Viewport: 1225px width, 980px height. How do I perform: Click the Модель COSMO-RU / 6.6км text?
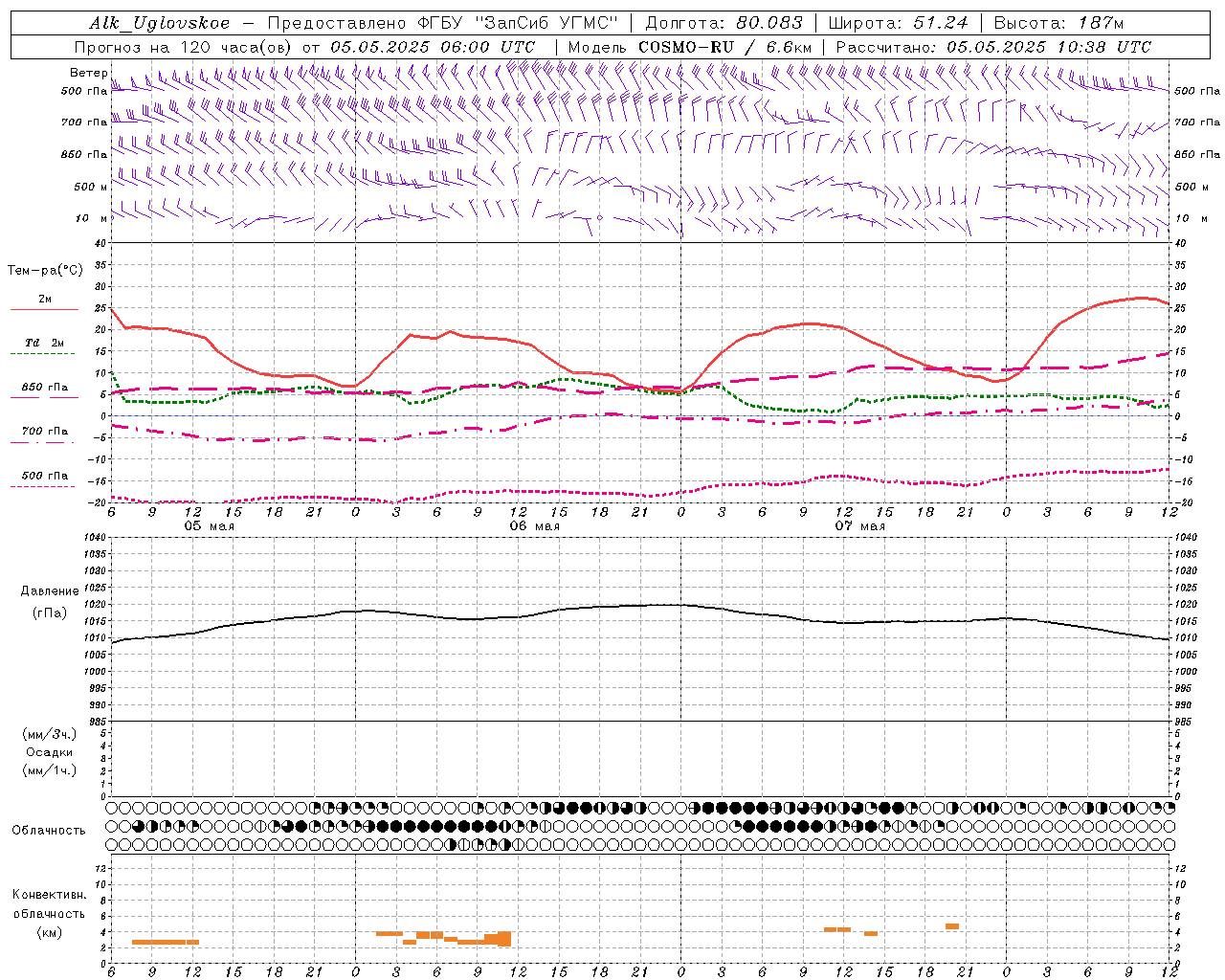click(690, 47)
